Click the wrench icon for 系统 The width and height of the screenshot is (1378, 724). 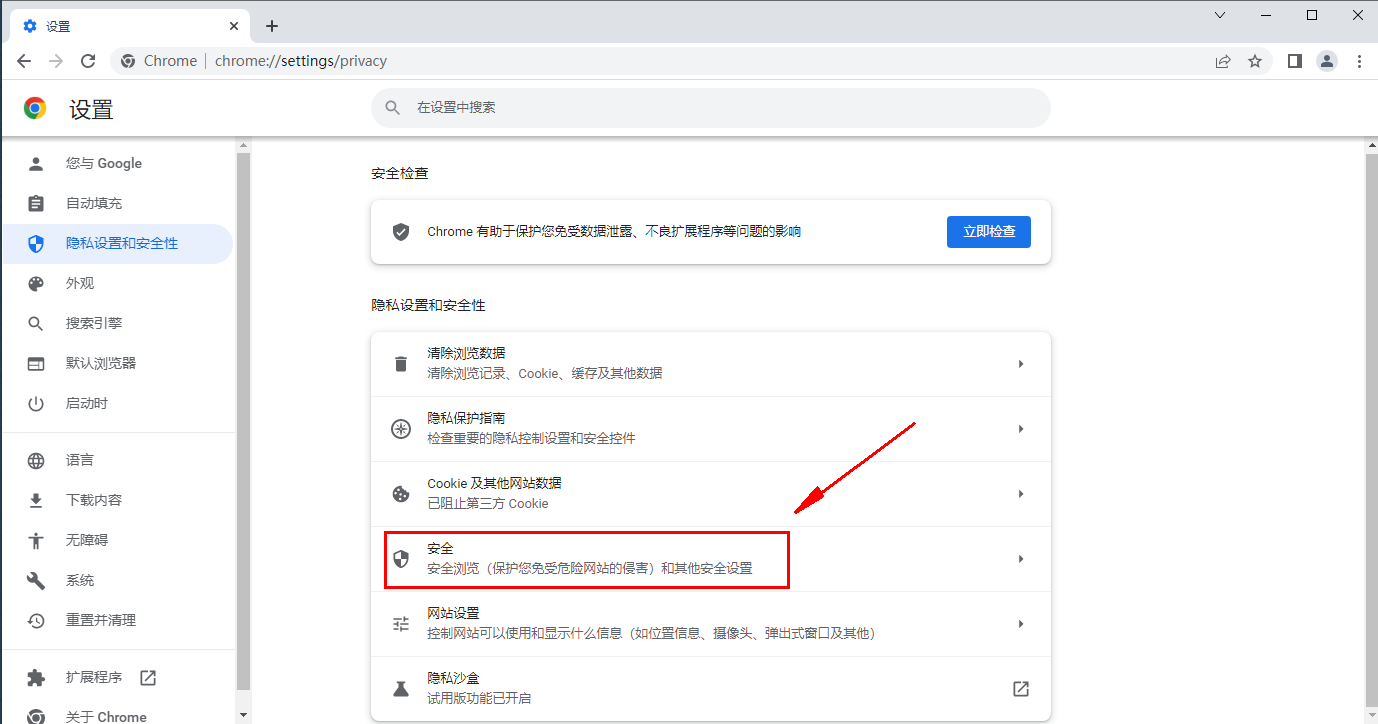tap(36, 580)
